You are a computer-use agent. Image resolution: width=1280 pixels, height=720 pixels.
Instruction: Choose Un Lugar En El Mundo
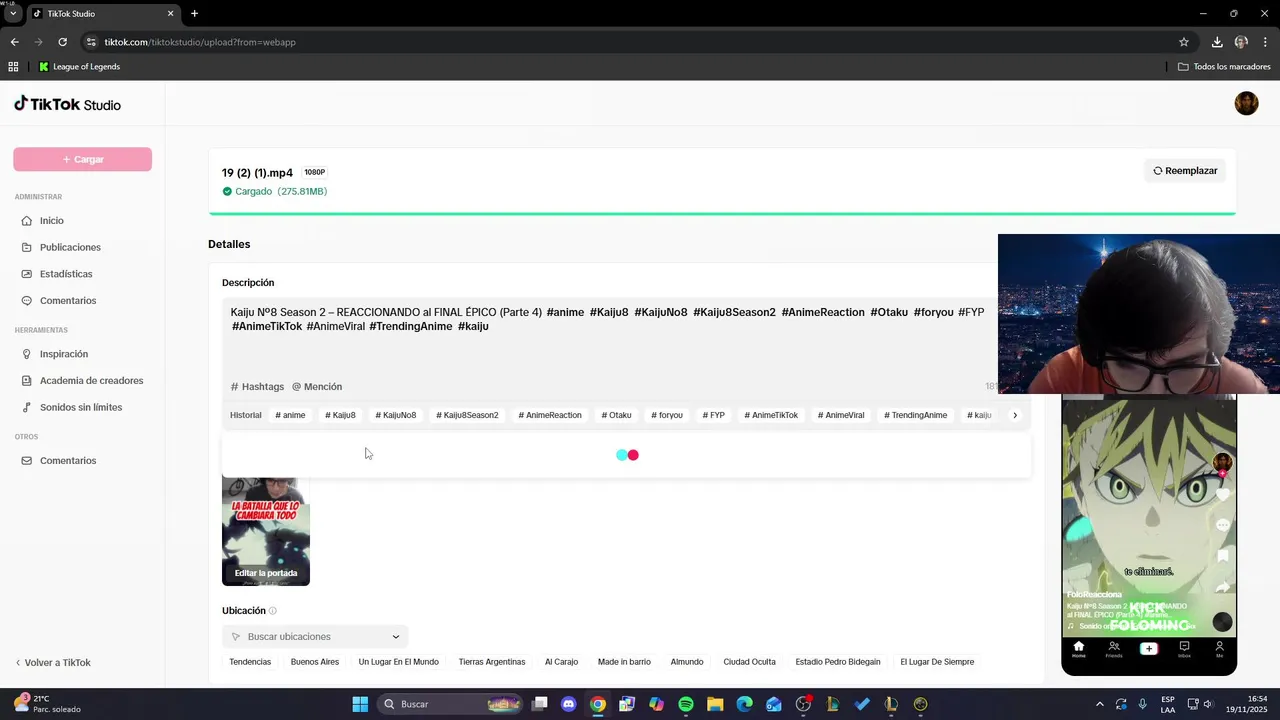[398, 662]
